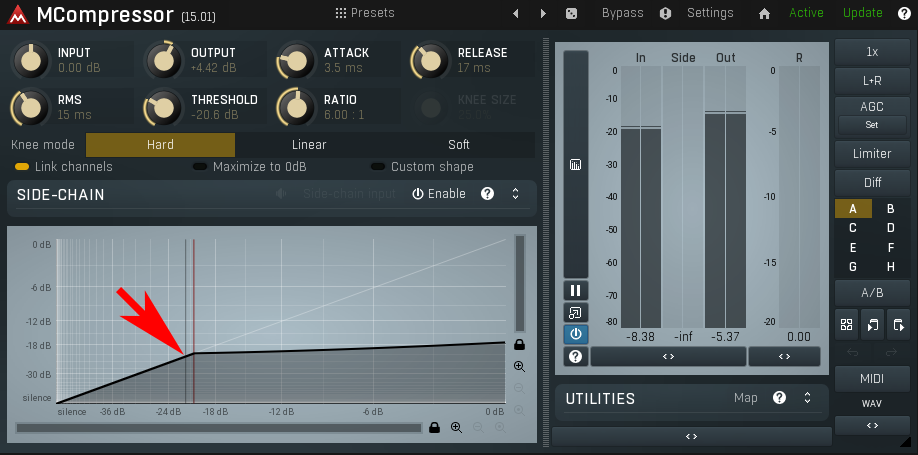Open the Presets grid icon
This screenshot has width=918, height=455.
[341, 13]
